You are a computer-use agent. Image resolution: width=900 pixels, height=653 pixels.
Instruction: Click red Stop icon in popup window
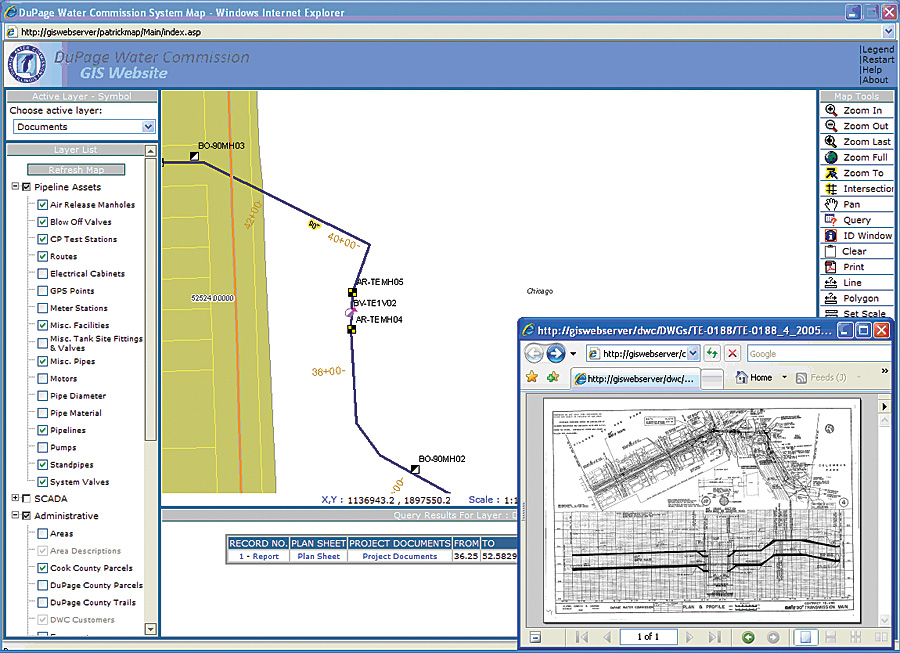point(732,353)
